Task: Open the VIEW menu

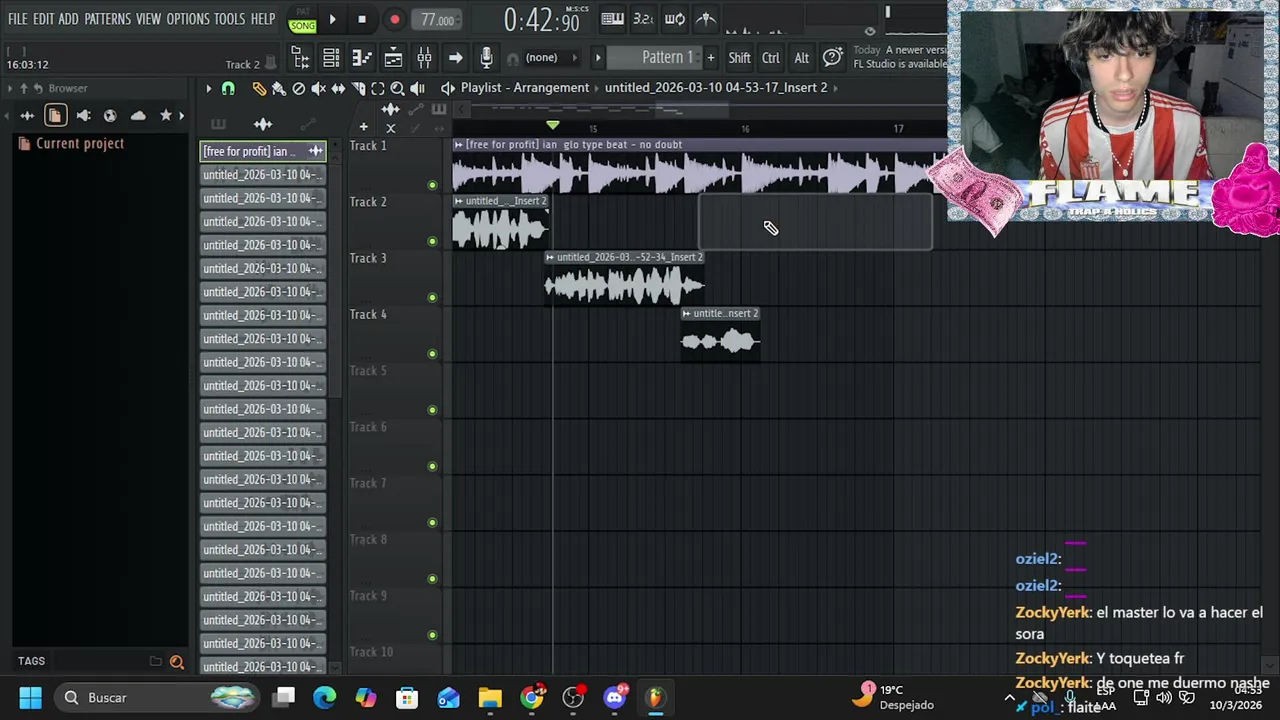Action: [148, 19]
